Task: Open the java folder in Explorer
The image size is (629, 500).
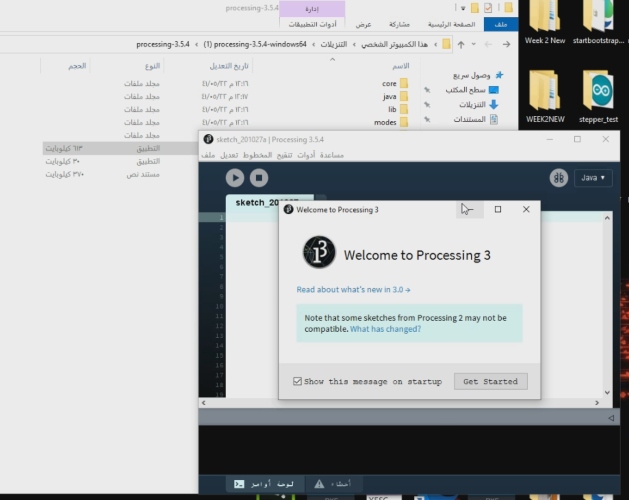Action: click(x=395, y=96)
